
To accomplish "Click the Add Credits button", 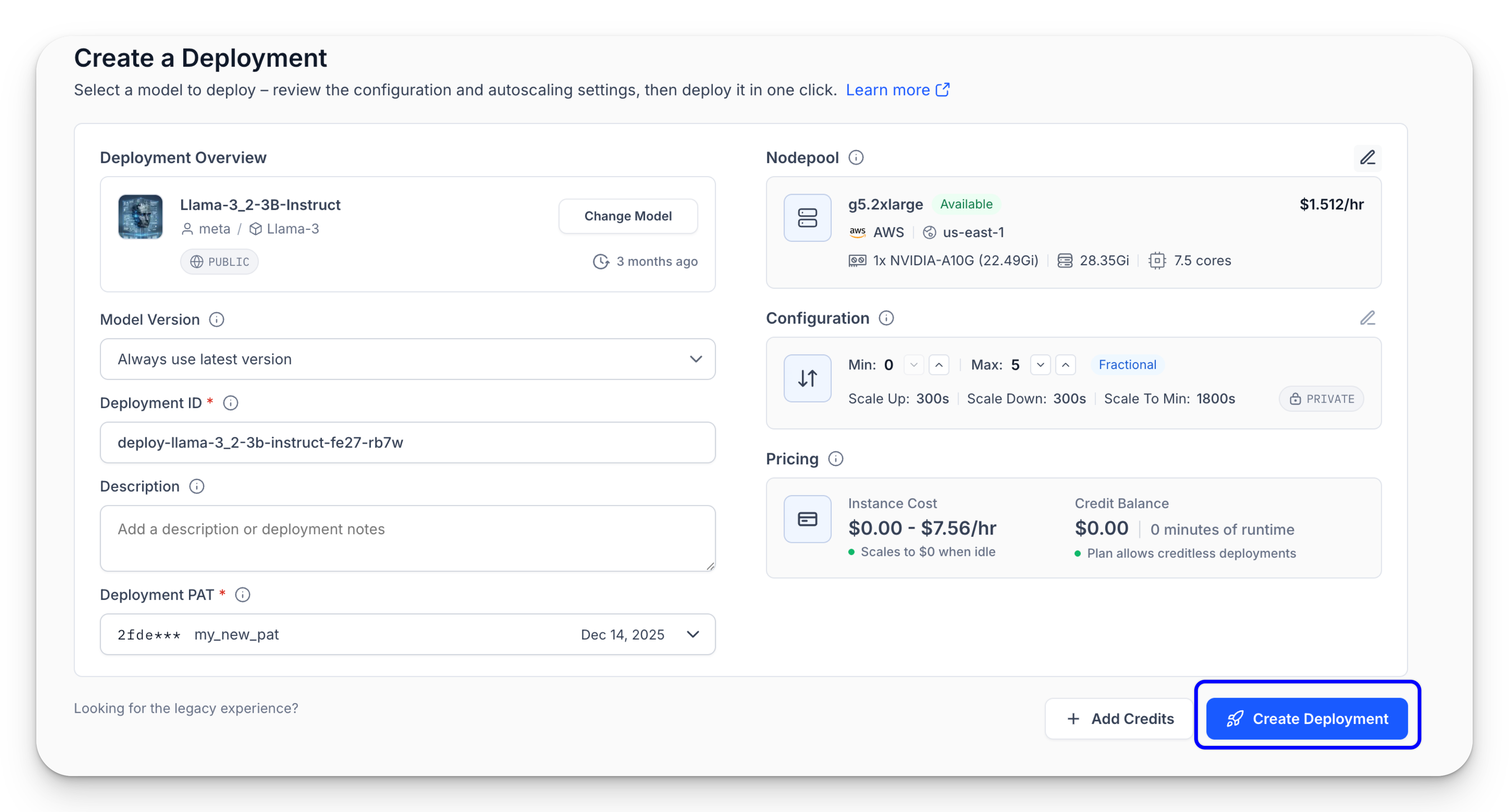I will coord(1120,719).
